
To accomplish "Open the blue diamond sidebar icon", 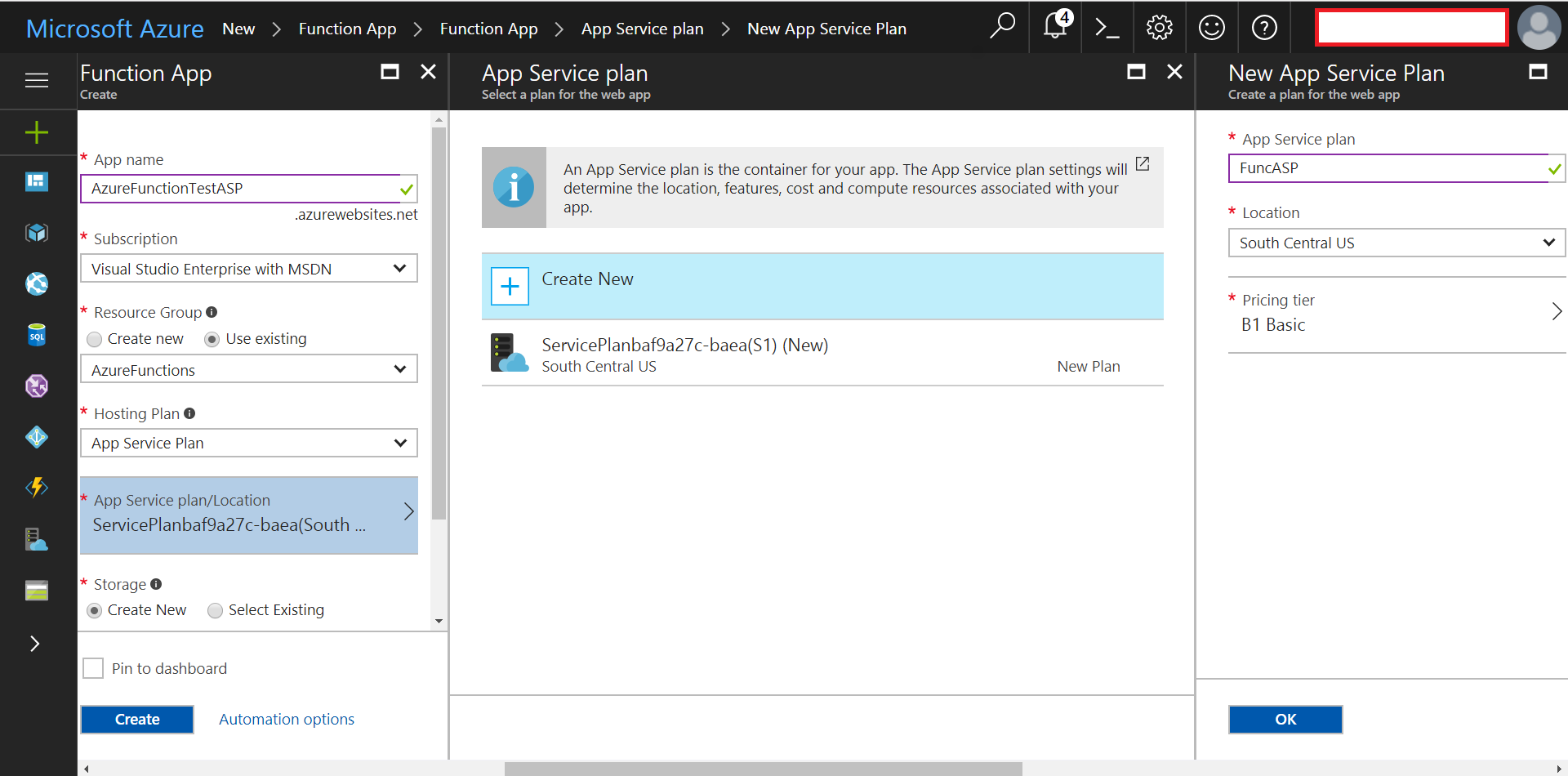I will [37, 437].
